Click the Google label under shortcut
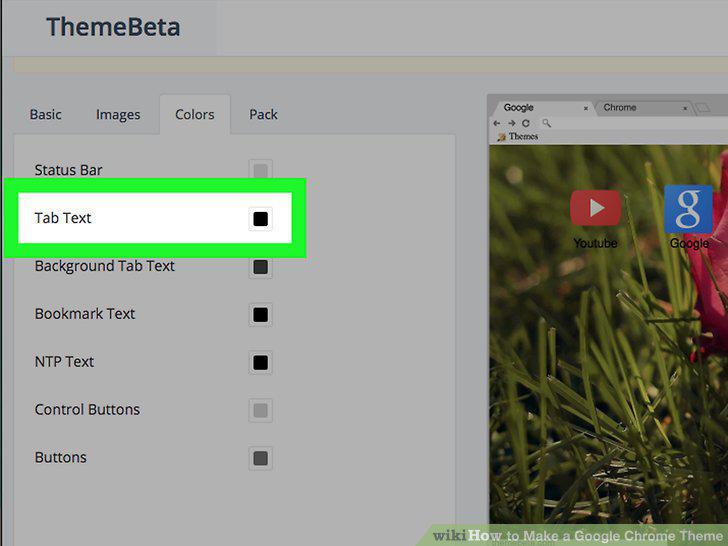This screenshot has height=546, width=728. click(x=689, y=243)
